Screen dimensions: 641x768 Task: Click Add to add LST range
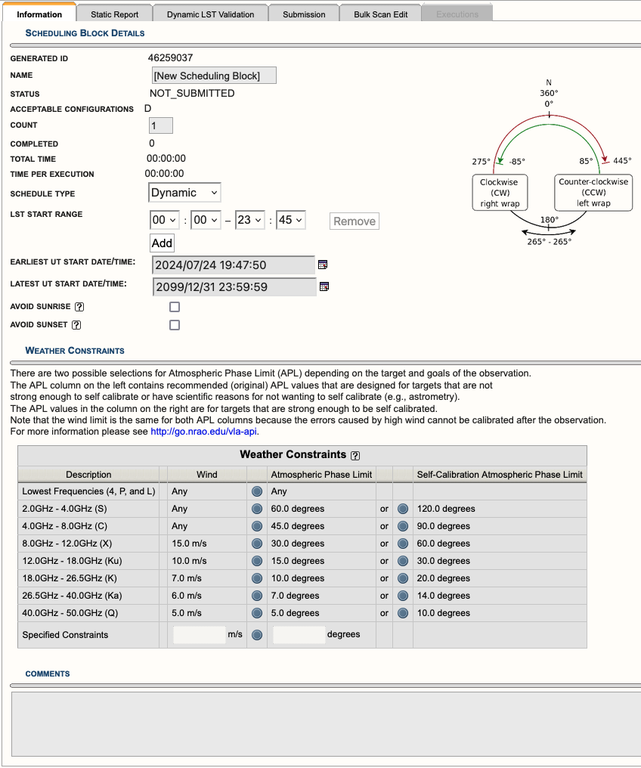click(x=162, y=243)
